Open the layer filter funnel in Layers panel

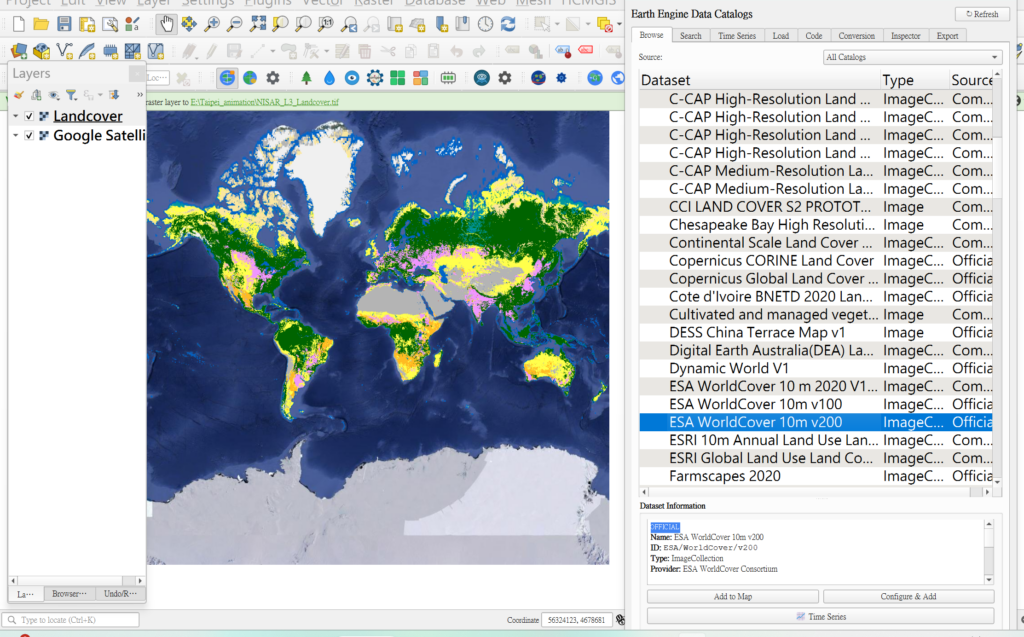pyautogui.click(x=71, y=95)
